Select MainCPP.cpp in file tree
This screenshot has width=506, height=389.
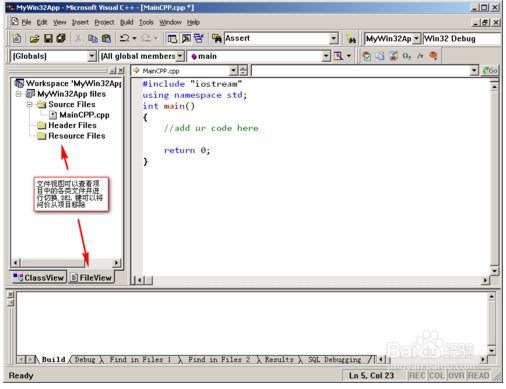click(84, 115)
